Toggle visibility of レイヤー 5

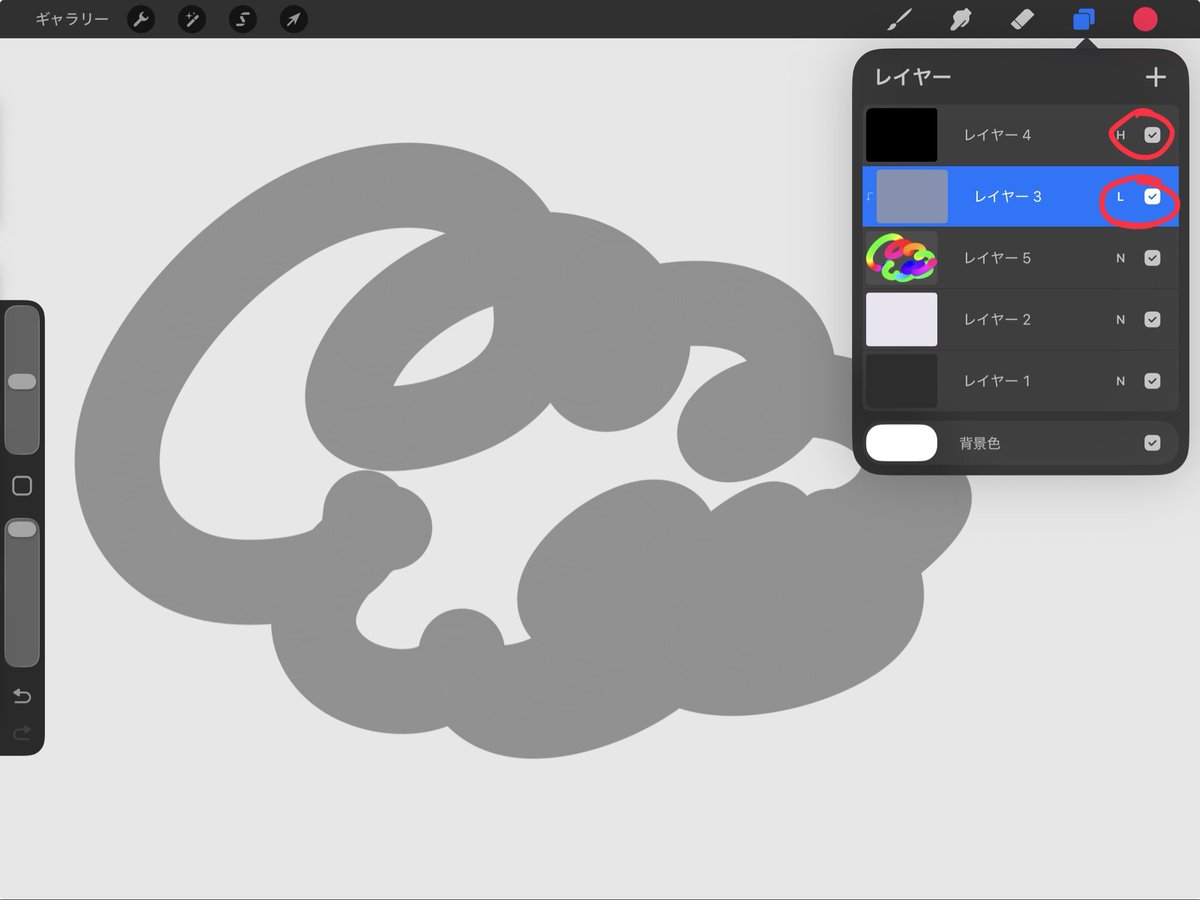pos(1152,258)
